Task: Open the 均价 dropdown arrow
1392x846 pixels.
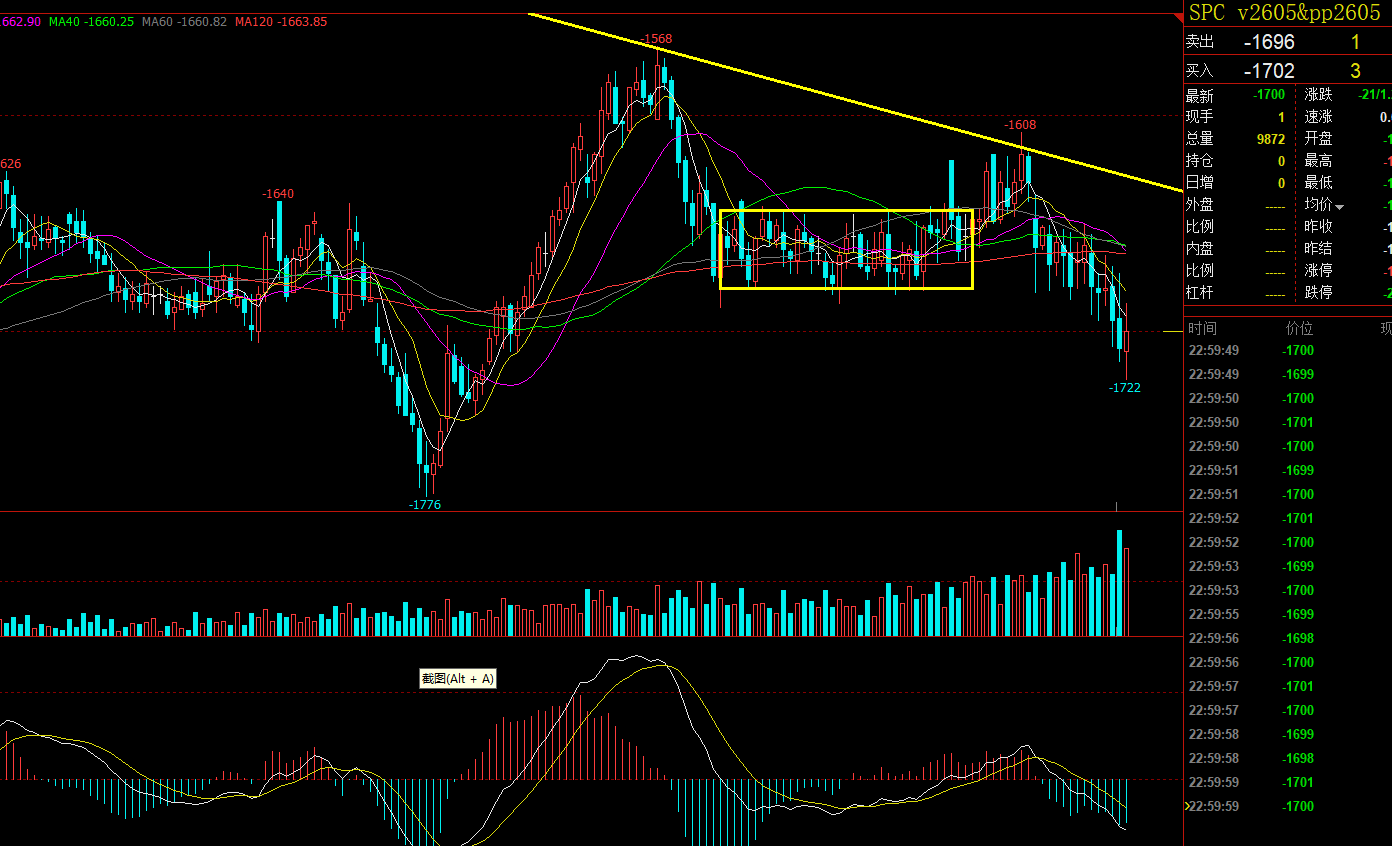Action: pyautogui.click(x=1340, y=206)
